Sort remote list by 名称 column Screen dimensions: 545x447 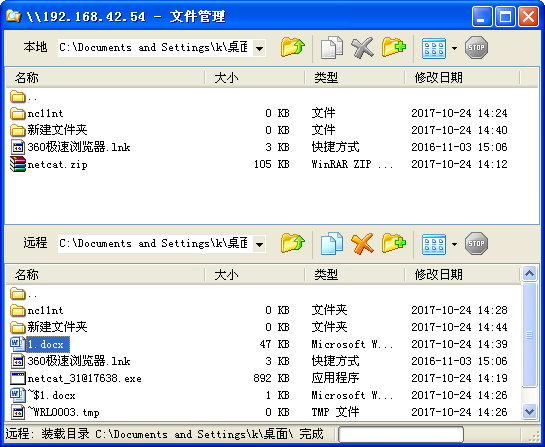click(x=105, y=275)
